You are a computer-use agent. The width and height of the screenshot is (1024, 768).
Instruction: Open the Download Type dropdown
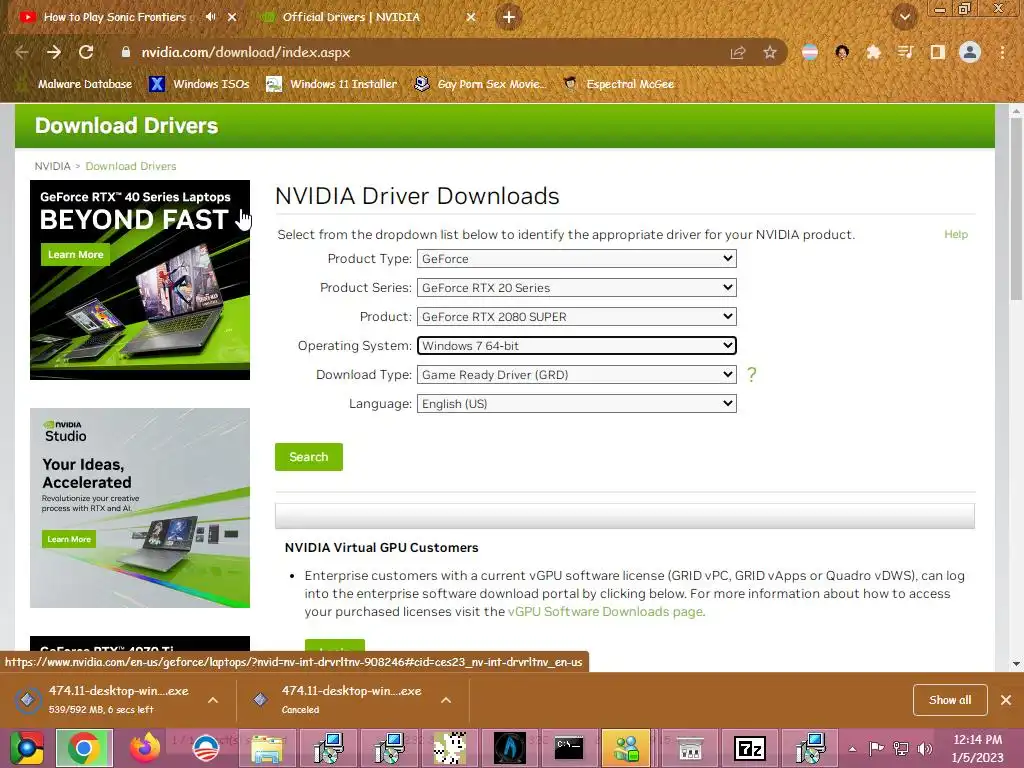click(577, 374)
